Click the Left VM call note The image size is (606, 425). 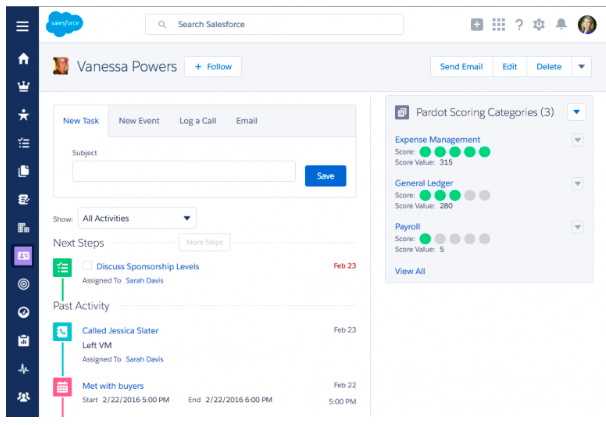tap(97, 345)
